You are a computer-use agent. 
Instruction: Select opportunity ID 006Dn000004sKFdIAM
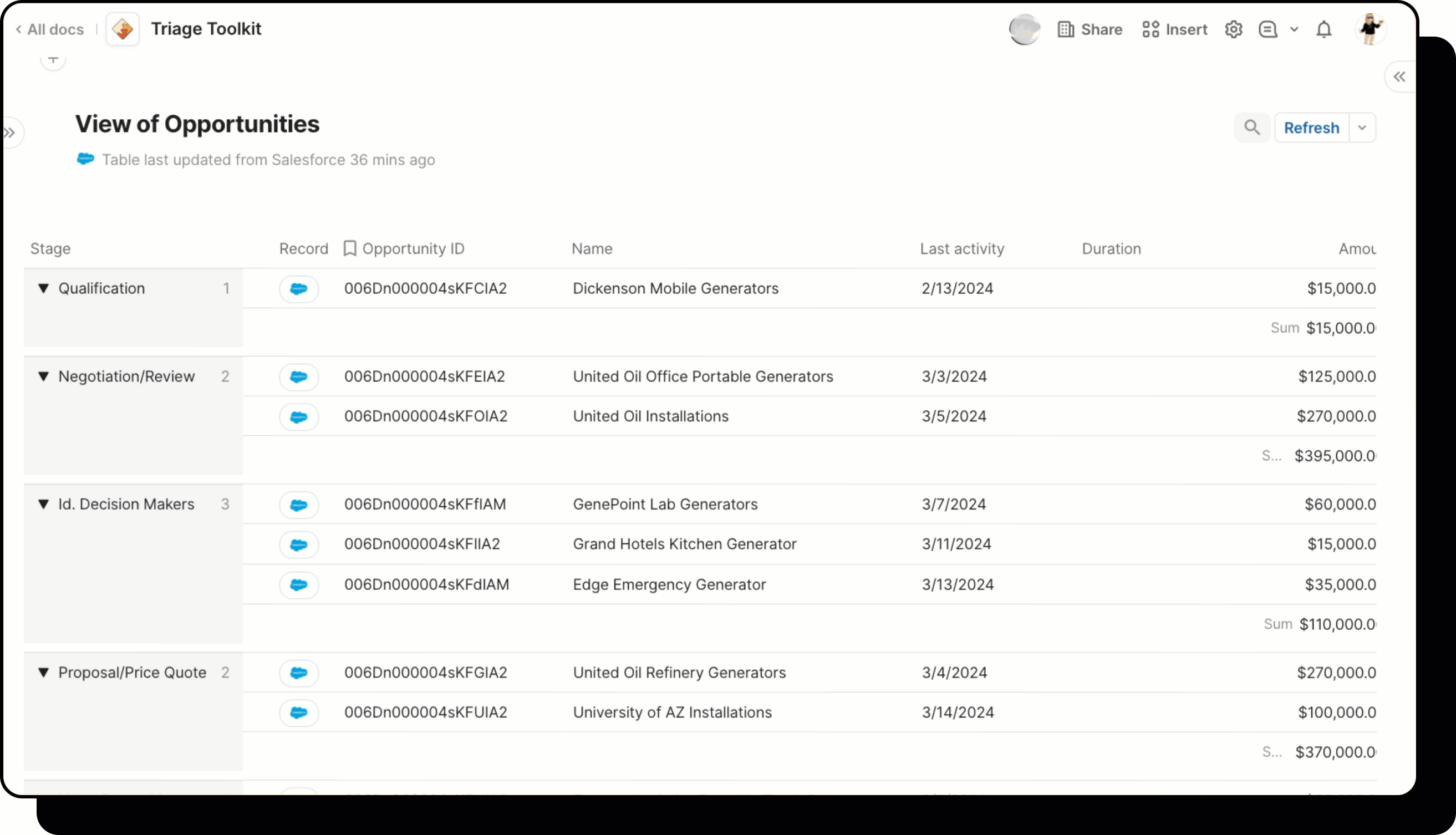point(426,584)
